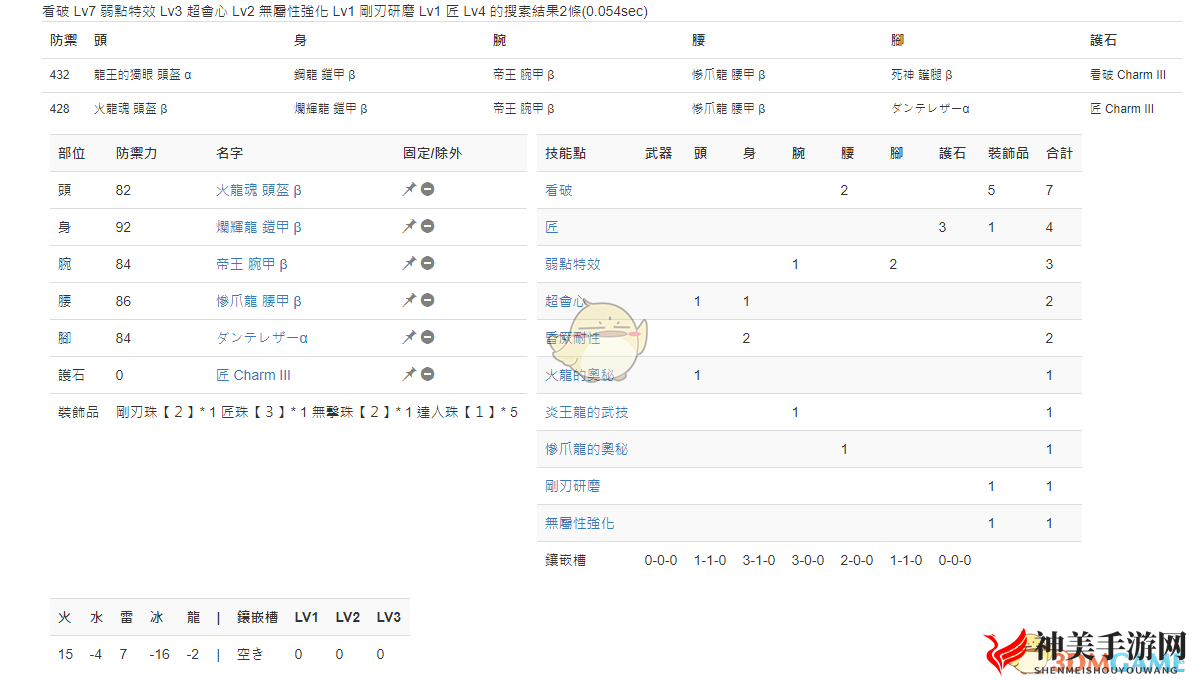Click the 空き empty slots label
The image size is (1196, 681).
(x=250, y=654)
